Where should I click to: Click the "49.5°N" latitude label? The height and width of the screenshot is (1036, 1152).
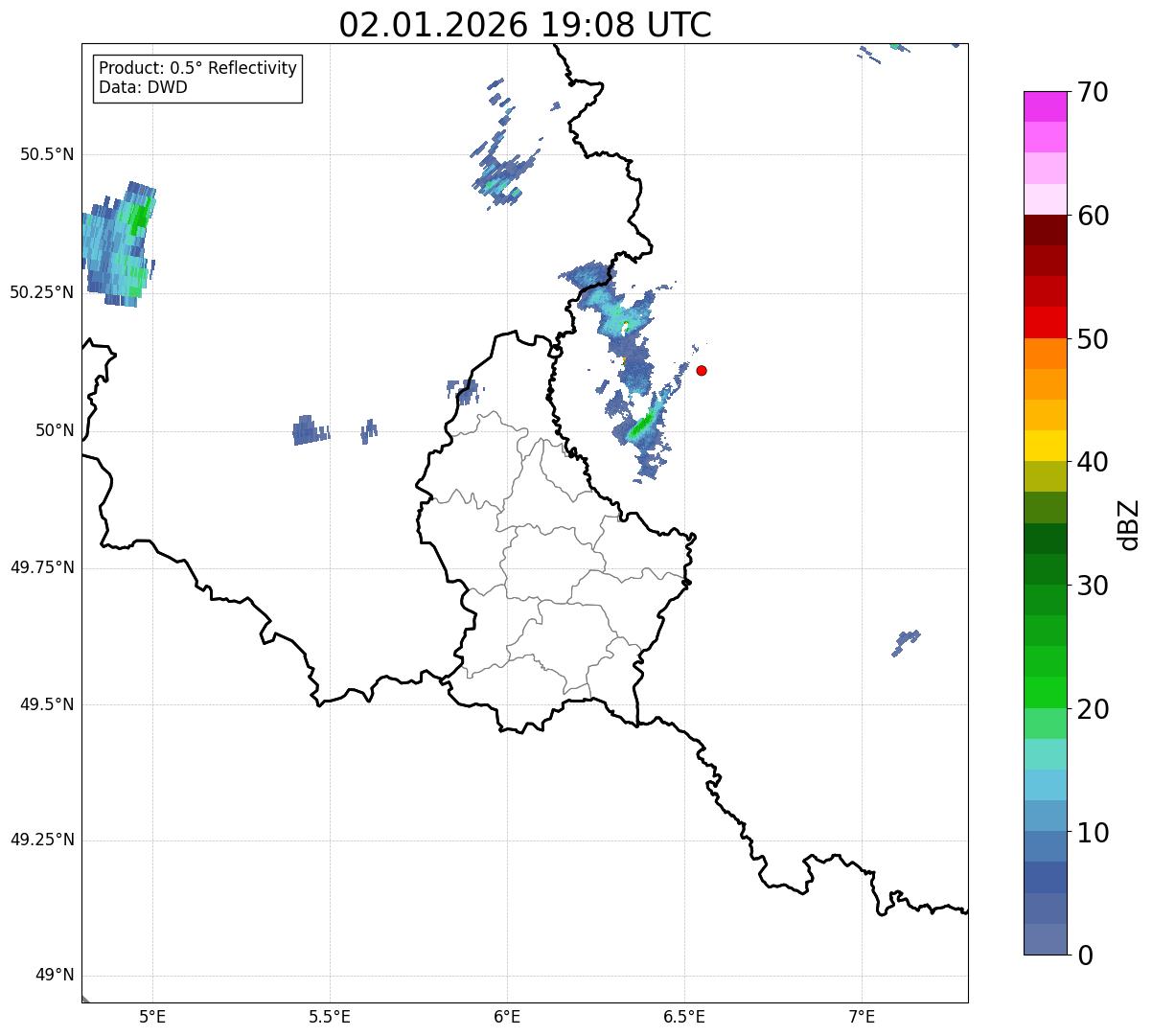click(x=47, y=704)
